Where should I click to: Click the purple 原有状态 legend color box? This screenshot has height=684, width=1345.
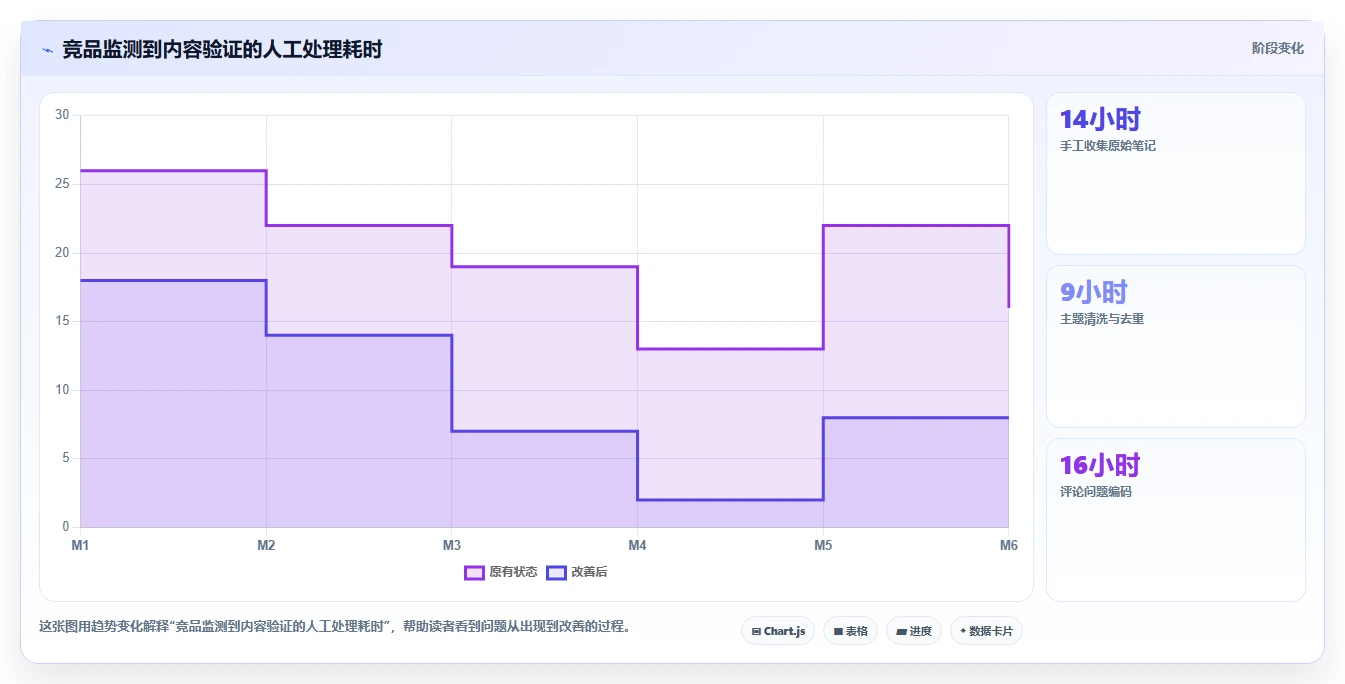(x=474, y=572)
